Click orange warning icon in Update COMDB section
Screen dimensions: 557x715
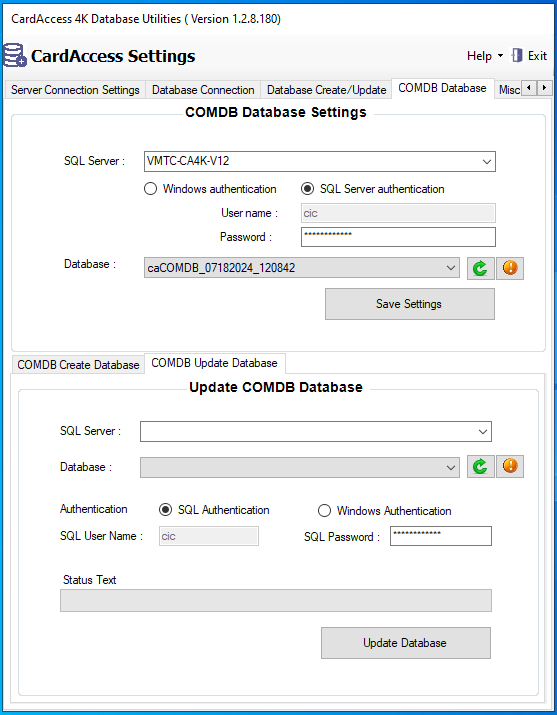pos(510,466)
